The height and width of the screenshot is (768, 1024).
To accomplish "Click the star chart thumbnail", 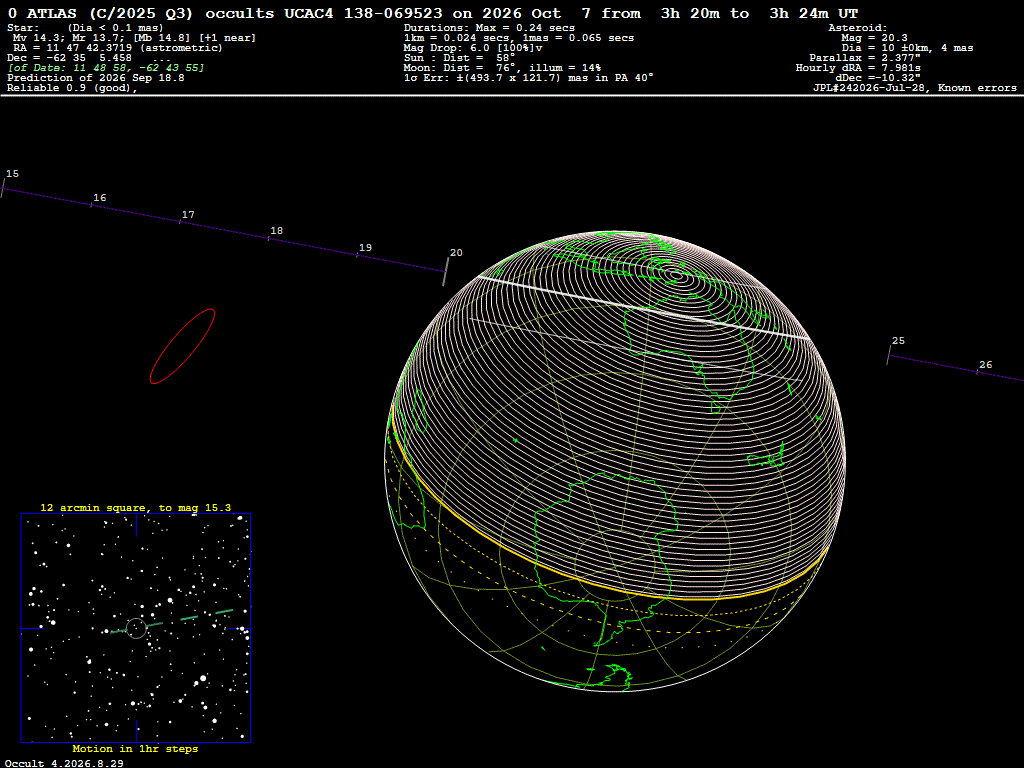I will (x=136, y=628).
